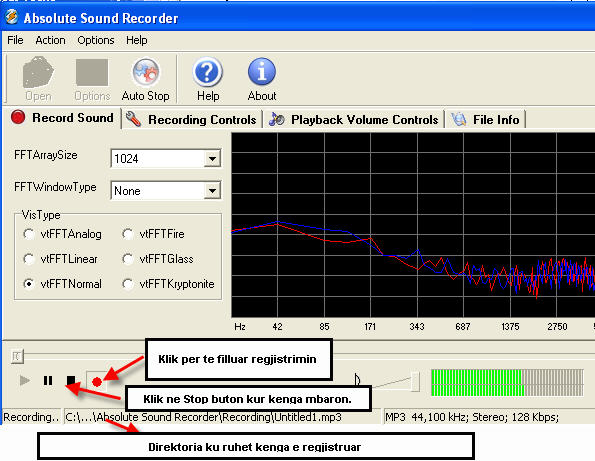
Task: Select the vtFFTAnalog radio button
Action: coord(29,234)
